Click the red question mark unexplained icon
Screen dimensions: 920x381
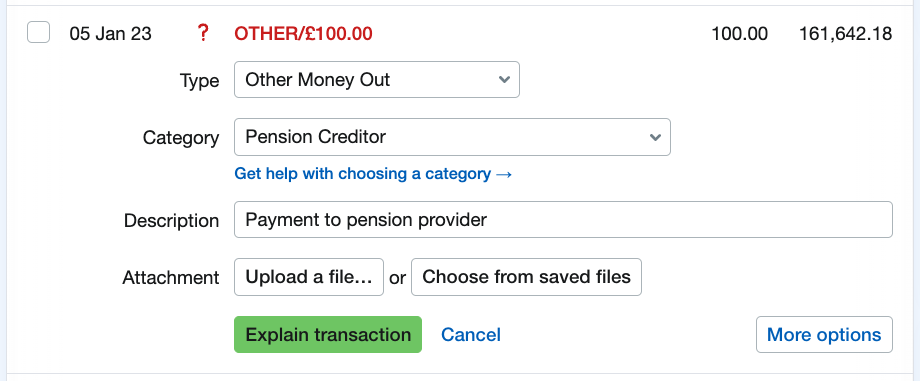pos(202,33)
